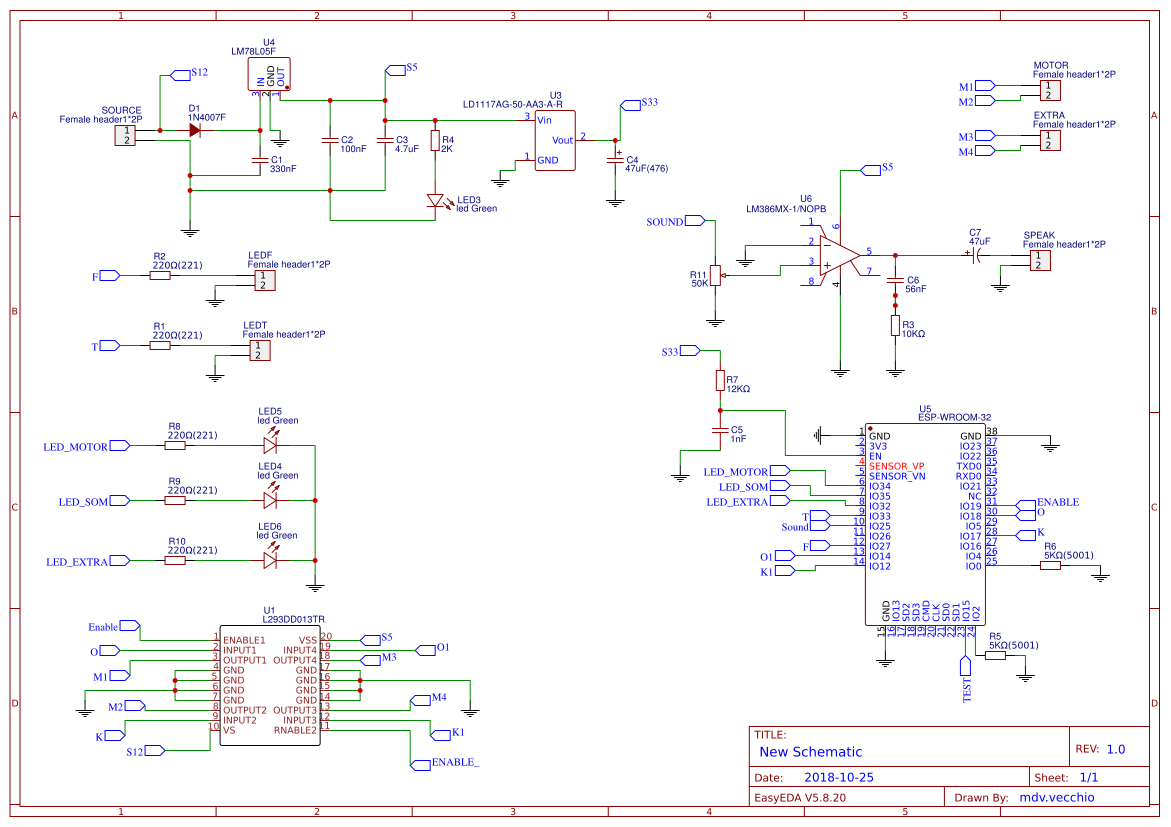The width and height of the screenshot is (1171, 827).
Task: Select the U1 L293DD013TR driver chip body
Action: click(270, 685)
